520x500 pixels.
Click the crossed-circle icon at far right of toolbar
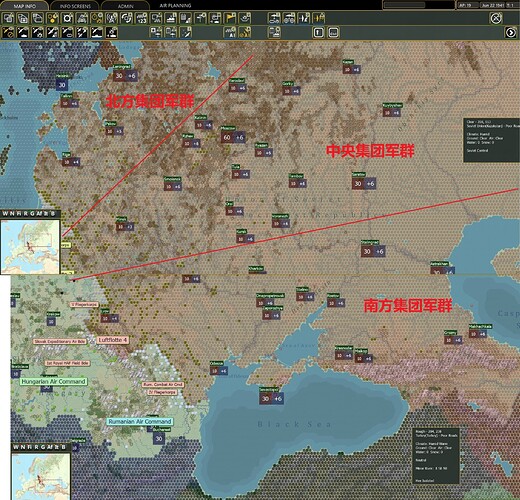pyautogui.click(x=496, y=18)
